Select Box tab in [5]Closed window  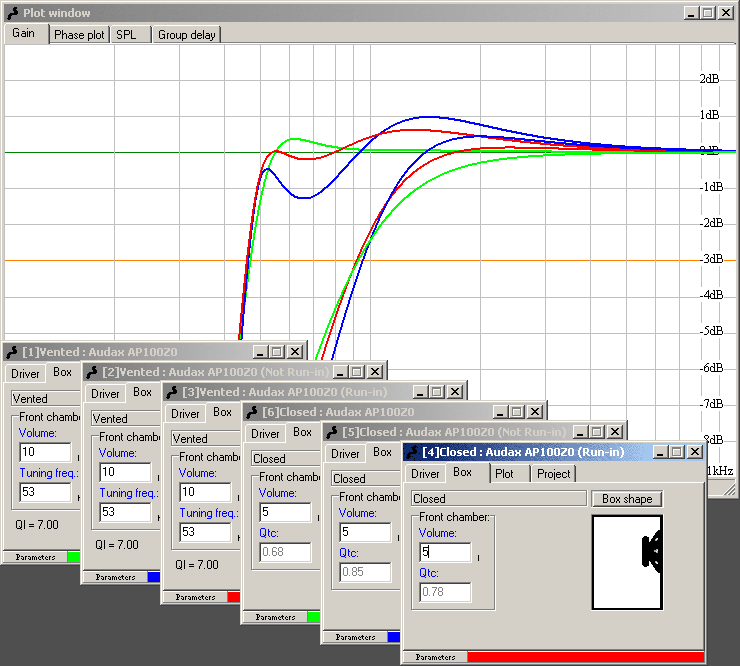(383, 453)
